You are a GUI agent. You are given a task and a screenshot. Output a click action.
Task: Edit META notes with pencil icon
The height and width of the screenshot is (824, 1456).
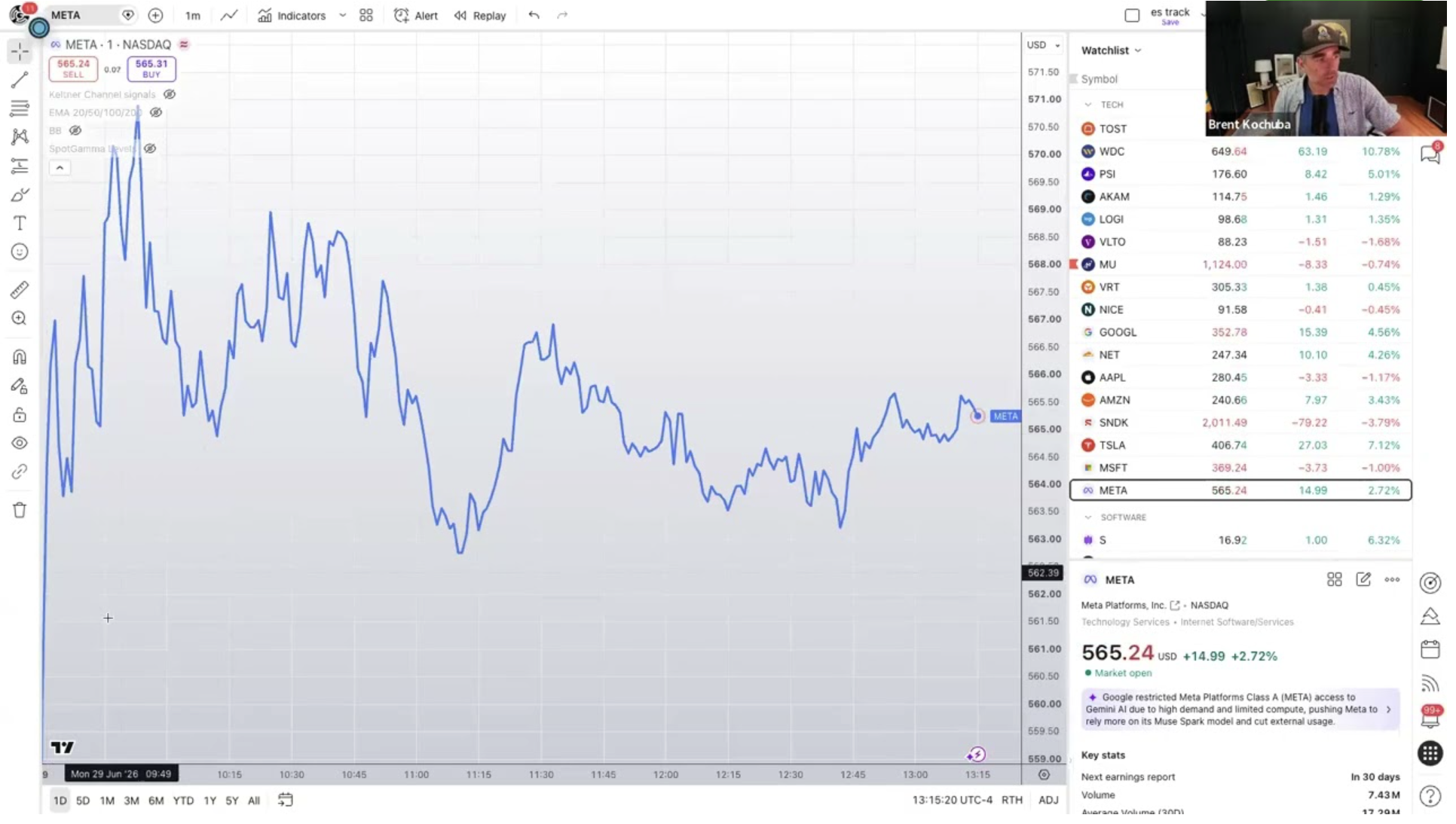click(x=1363, y=579)
